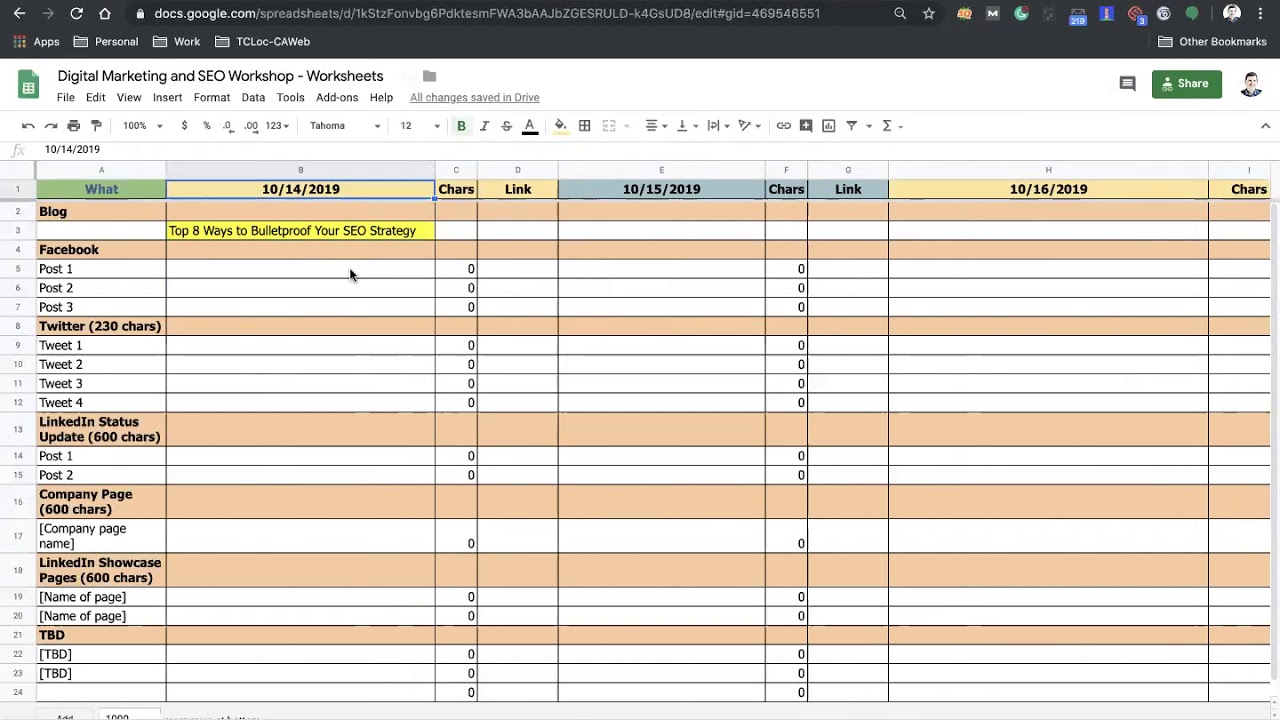
Task: Select row 13 header
Action: [18, 430]
